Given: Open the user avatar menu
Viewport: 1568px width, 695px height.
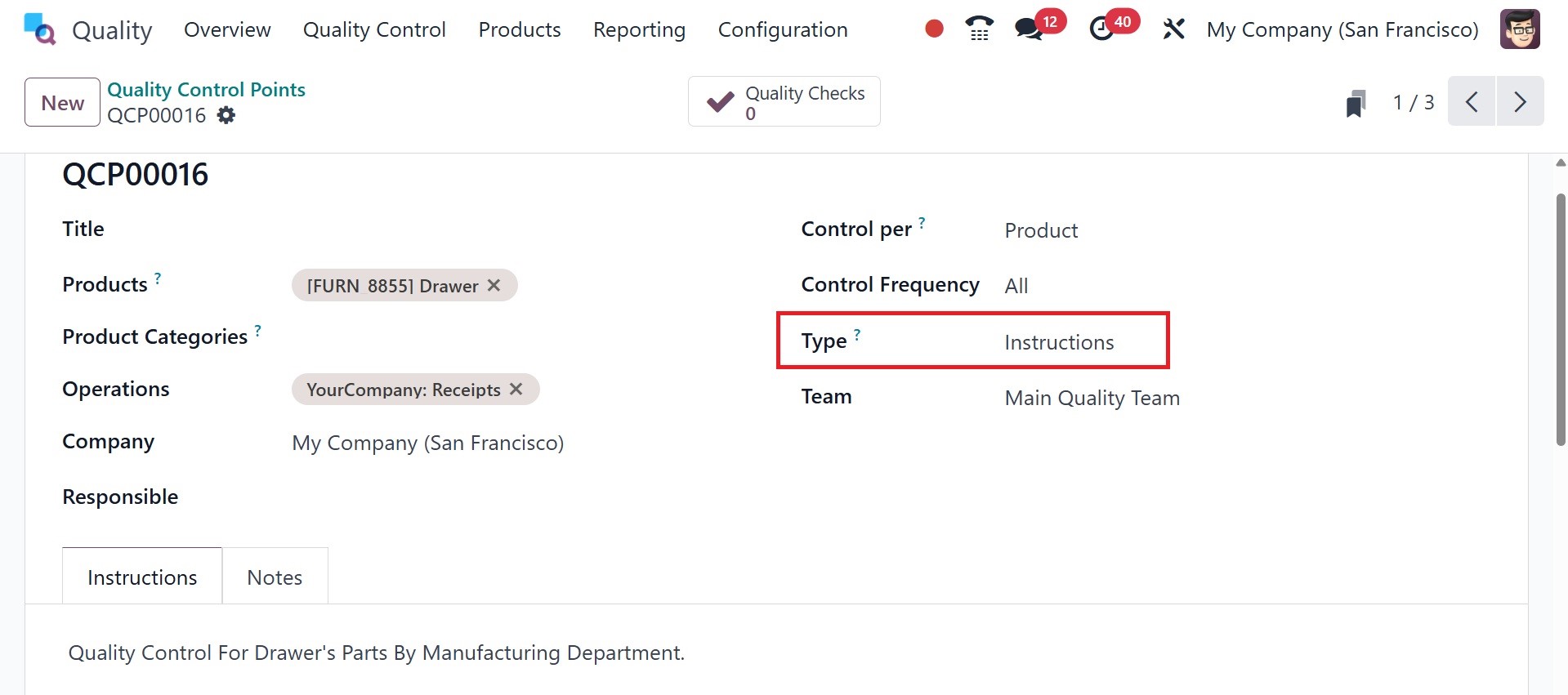Looking at the screenshot, I should click(x=1519, y=29).
